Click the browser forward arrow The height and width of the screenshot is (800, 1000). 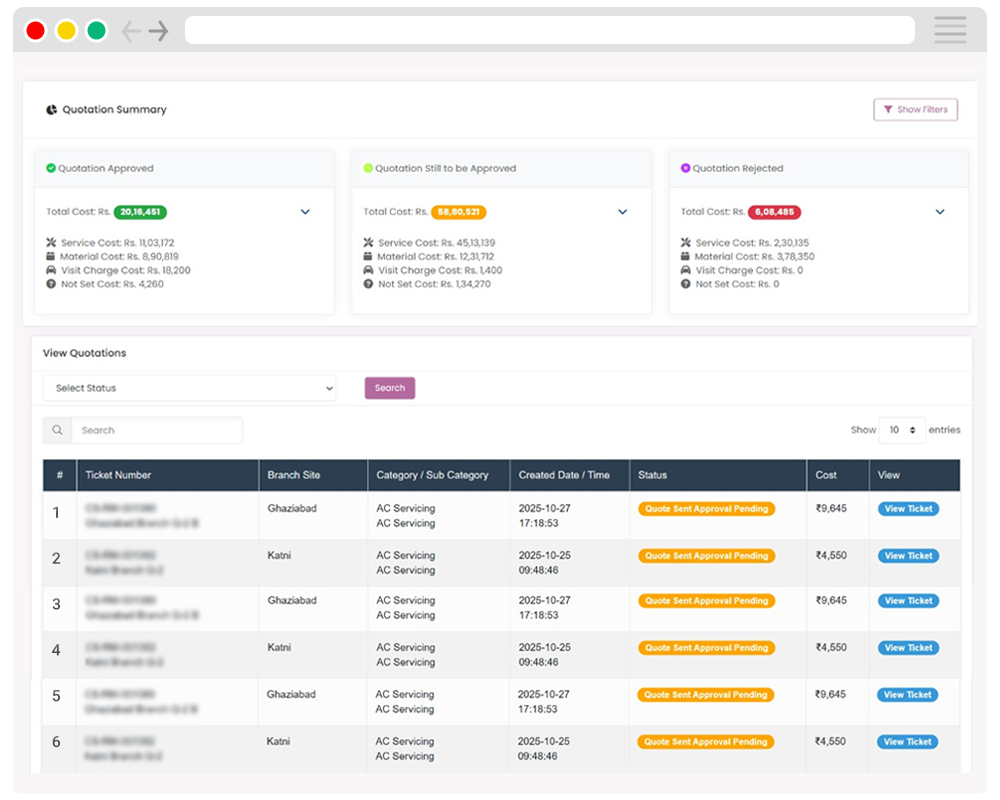(159, 31)
